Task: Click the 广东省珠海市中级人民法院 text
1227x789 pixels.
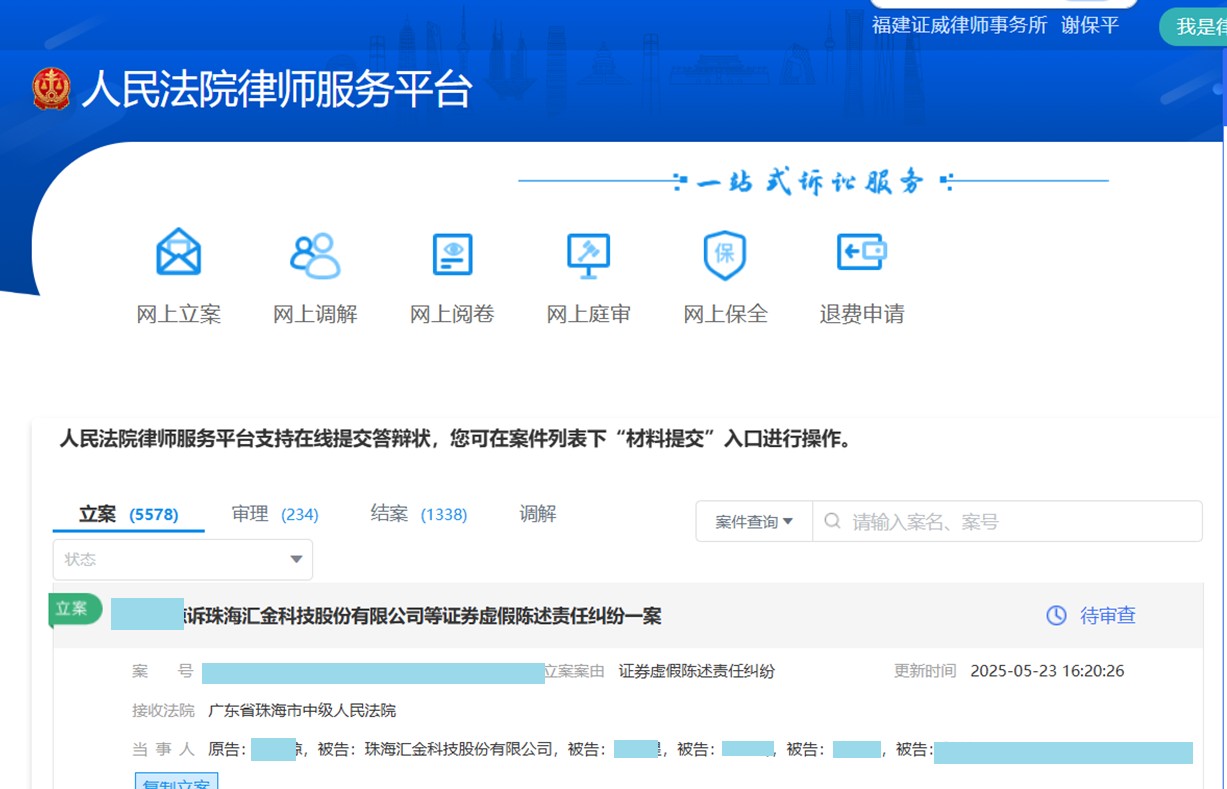Action: [x=302, y=710]
